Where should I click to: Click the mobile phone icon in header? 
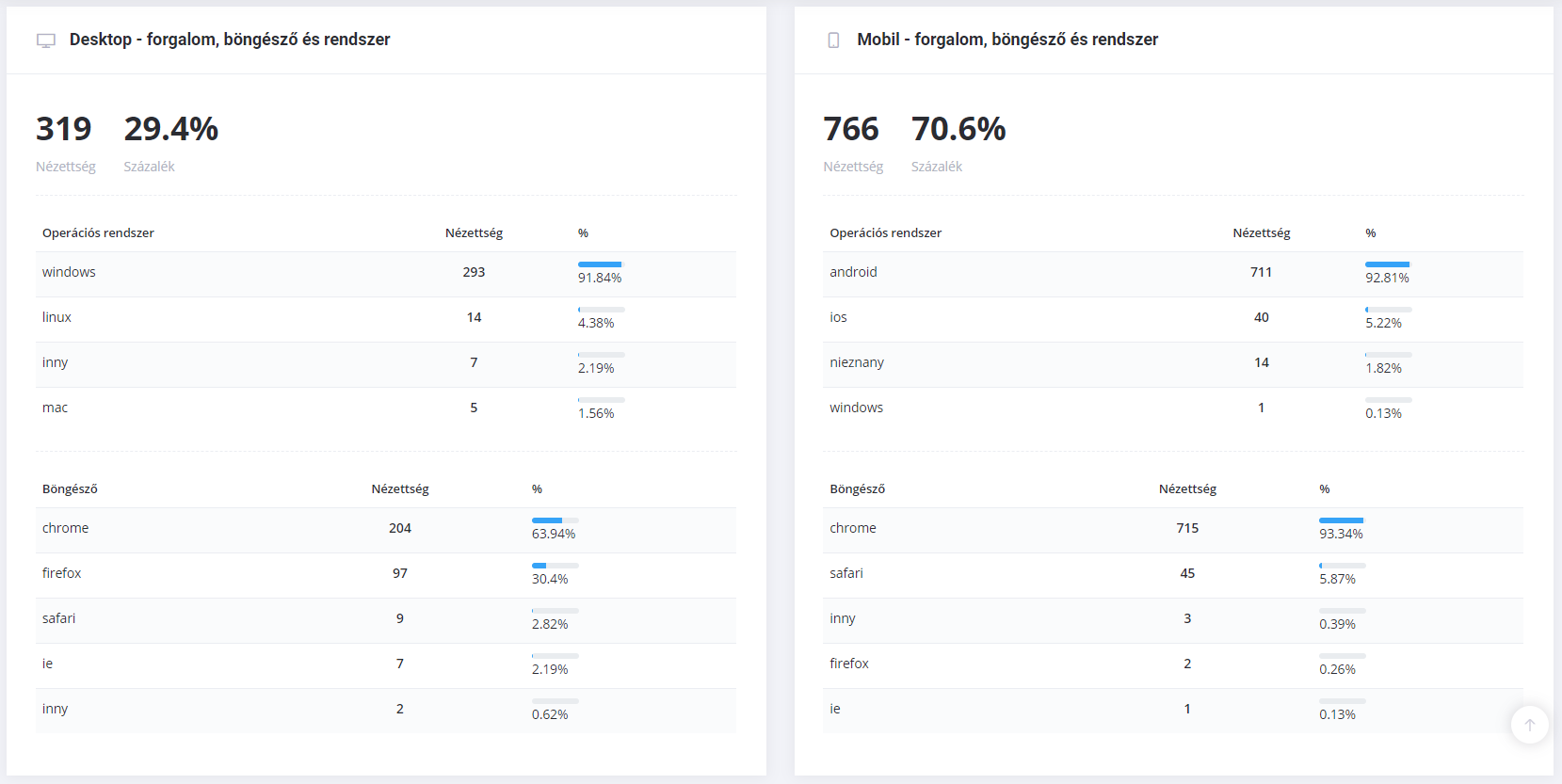click(x=833, y=40)
